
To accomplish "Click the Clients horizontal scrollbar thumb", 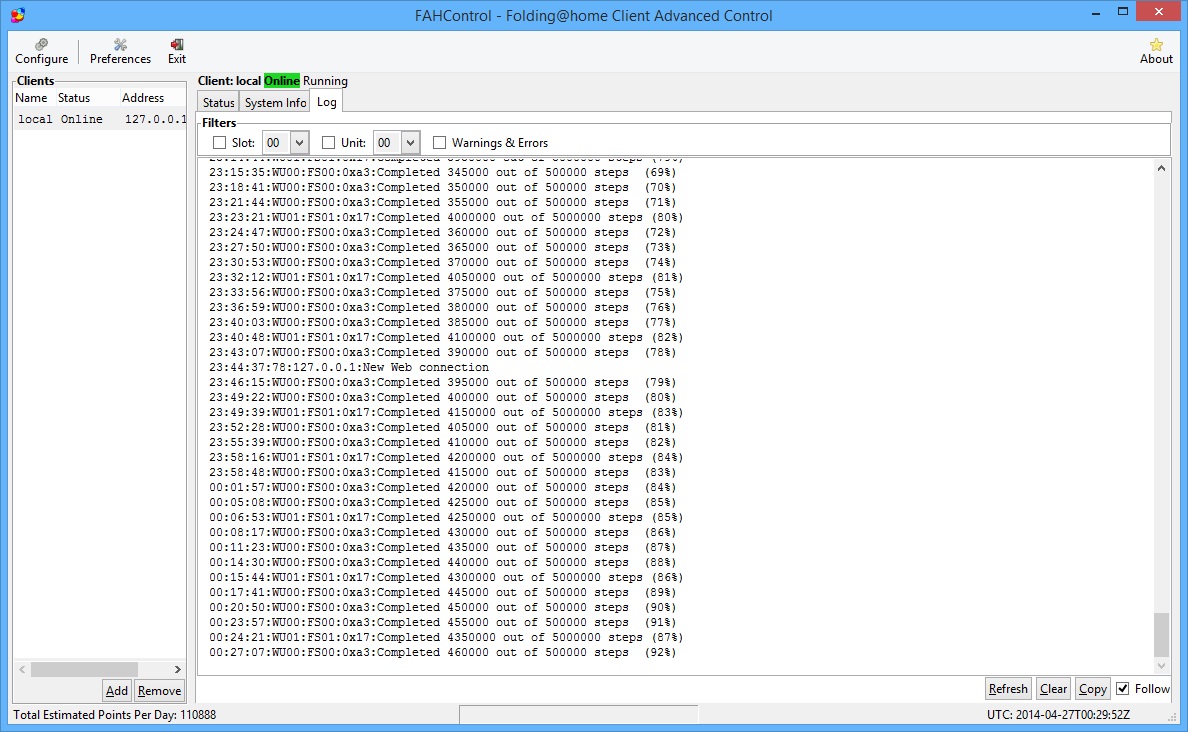I will tap(84, 670).
